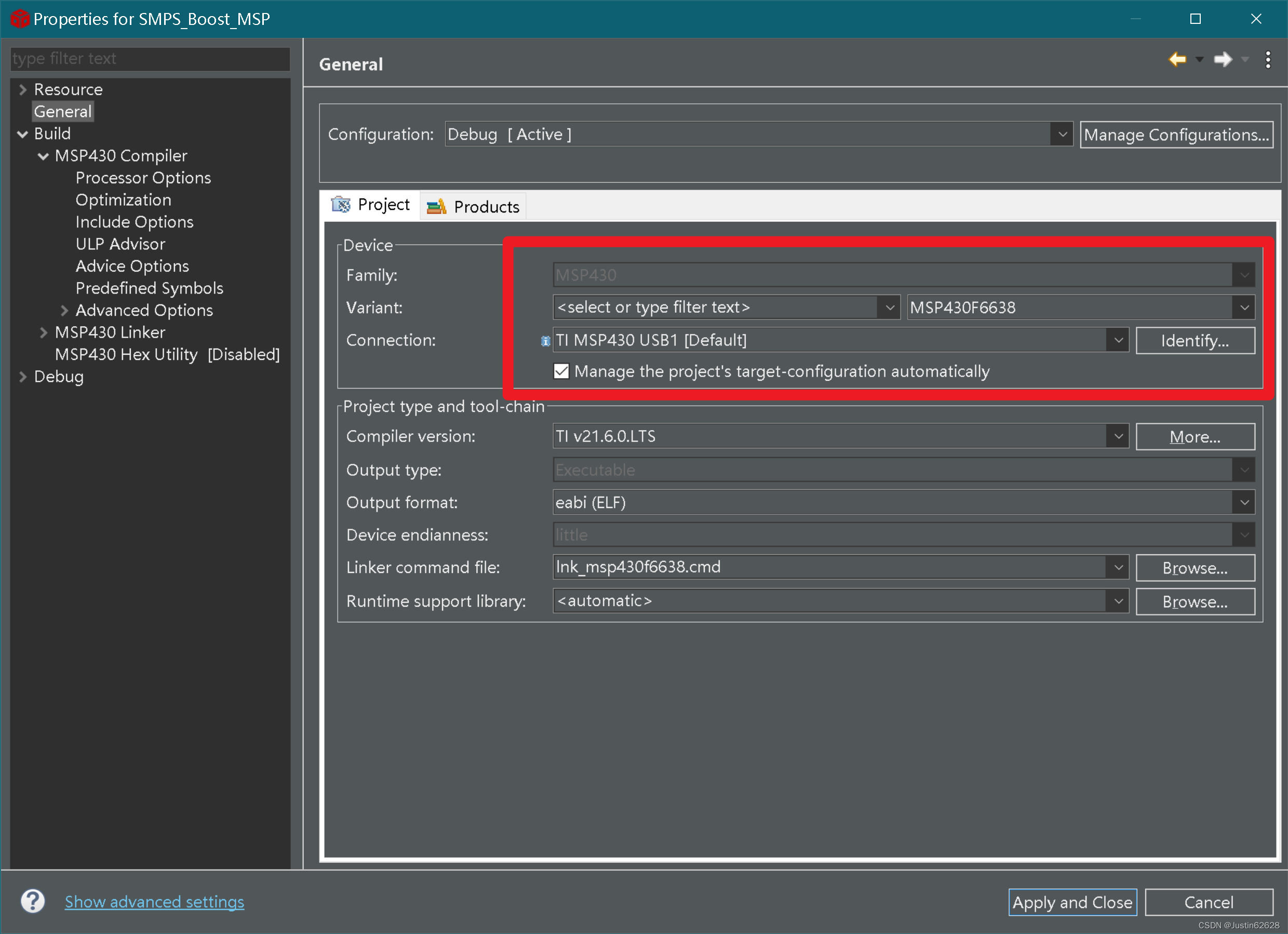
Task: Collapse the MSP430 Compiler tree node
Action: [43, 156]
